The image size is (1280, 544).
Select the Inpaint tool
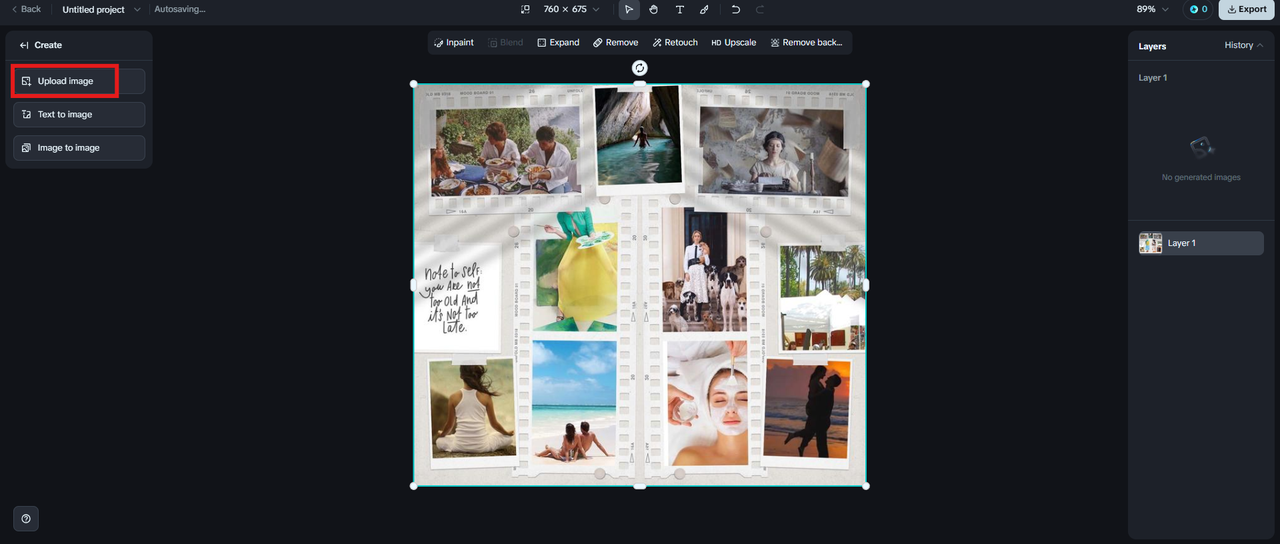(x=454, y=43)
